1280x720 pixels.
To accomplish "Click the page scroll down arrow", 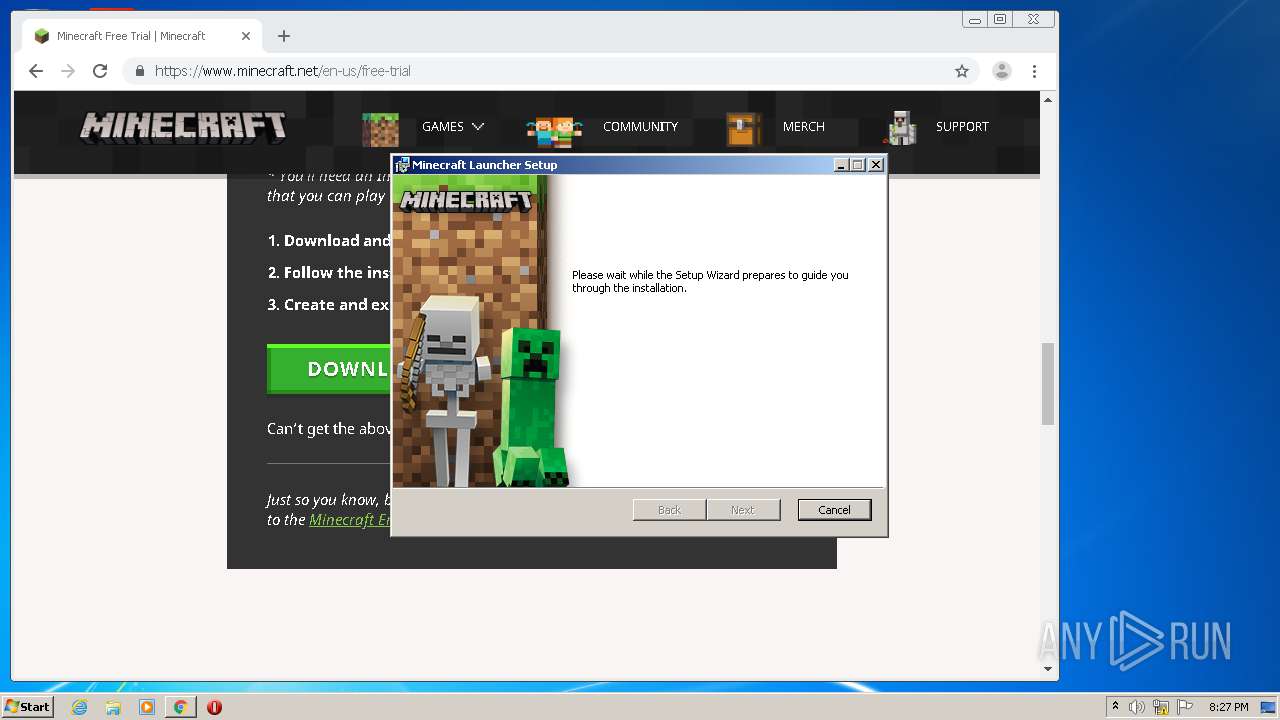I will [1048, 668].
